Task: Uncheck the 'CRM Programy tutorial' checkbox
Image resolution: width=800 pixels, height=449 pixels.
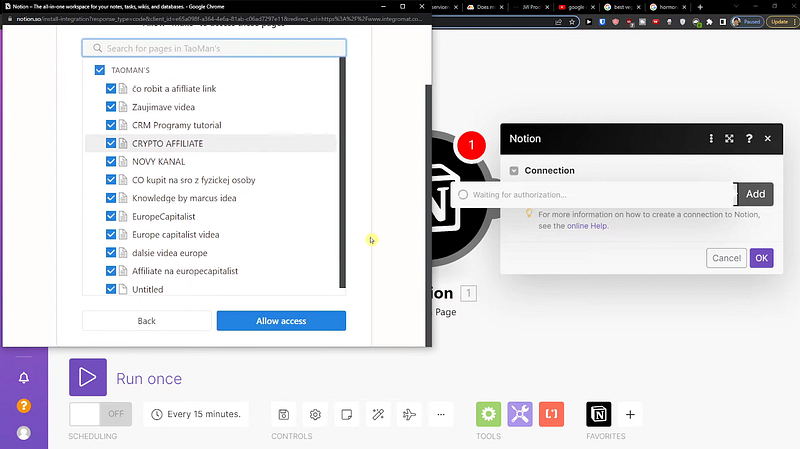Action: [x=111, y=124]
